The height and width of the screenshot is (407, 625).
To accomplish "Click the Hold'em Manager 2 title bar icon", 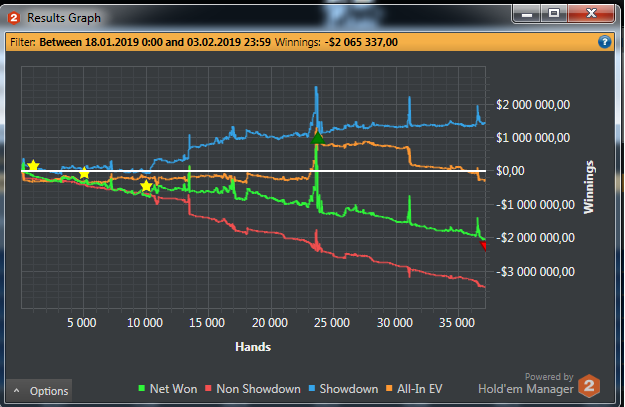I will pyautogui.click(x=14, y=18).
